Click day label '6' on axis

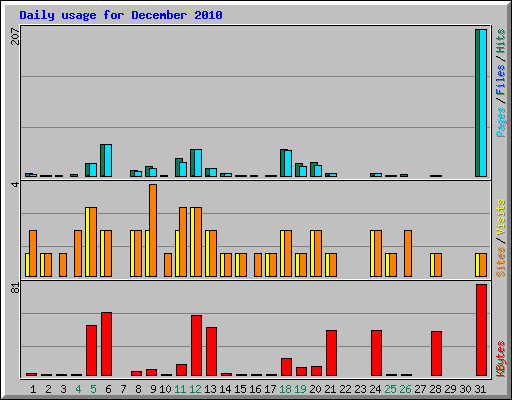coord(108,389)
